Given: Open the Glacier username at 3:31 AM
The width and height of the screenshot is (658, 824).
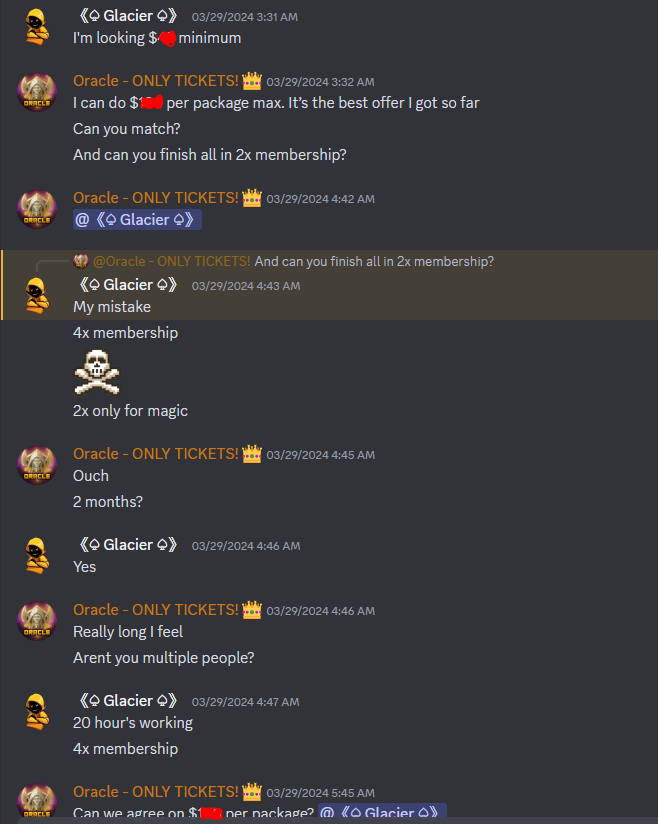Looking at the screenshot, I should (x=128, y=16).
